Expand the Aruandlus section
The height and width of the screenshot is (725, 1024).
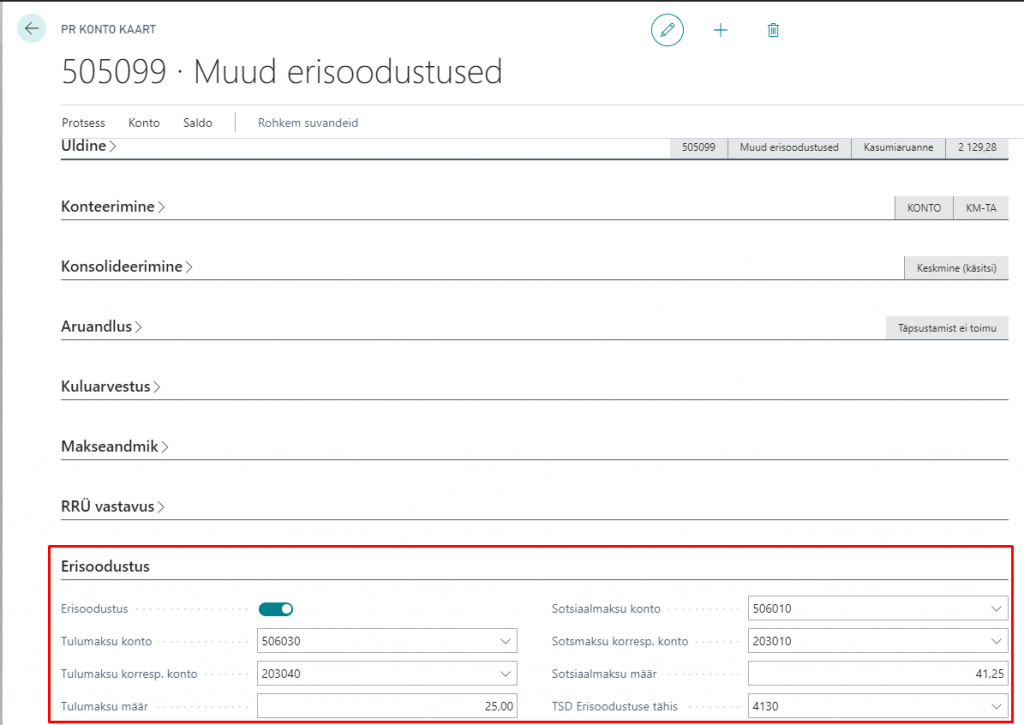click(101, 327)
